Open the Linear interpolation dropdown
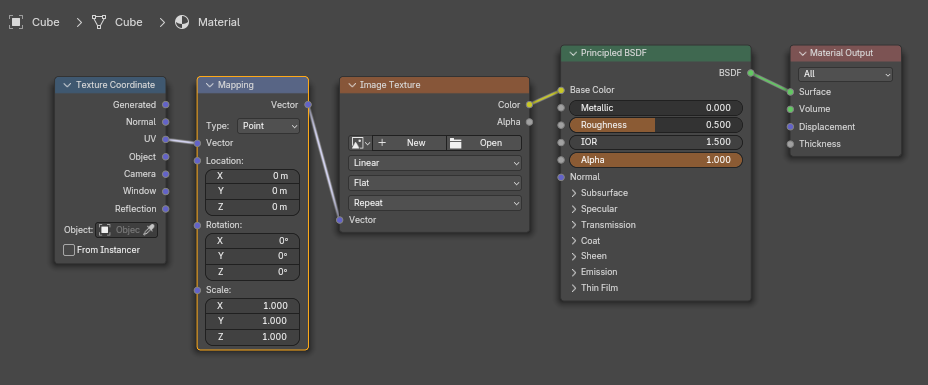 435,163
